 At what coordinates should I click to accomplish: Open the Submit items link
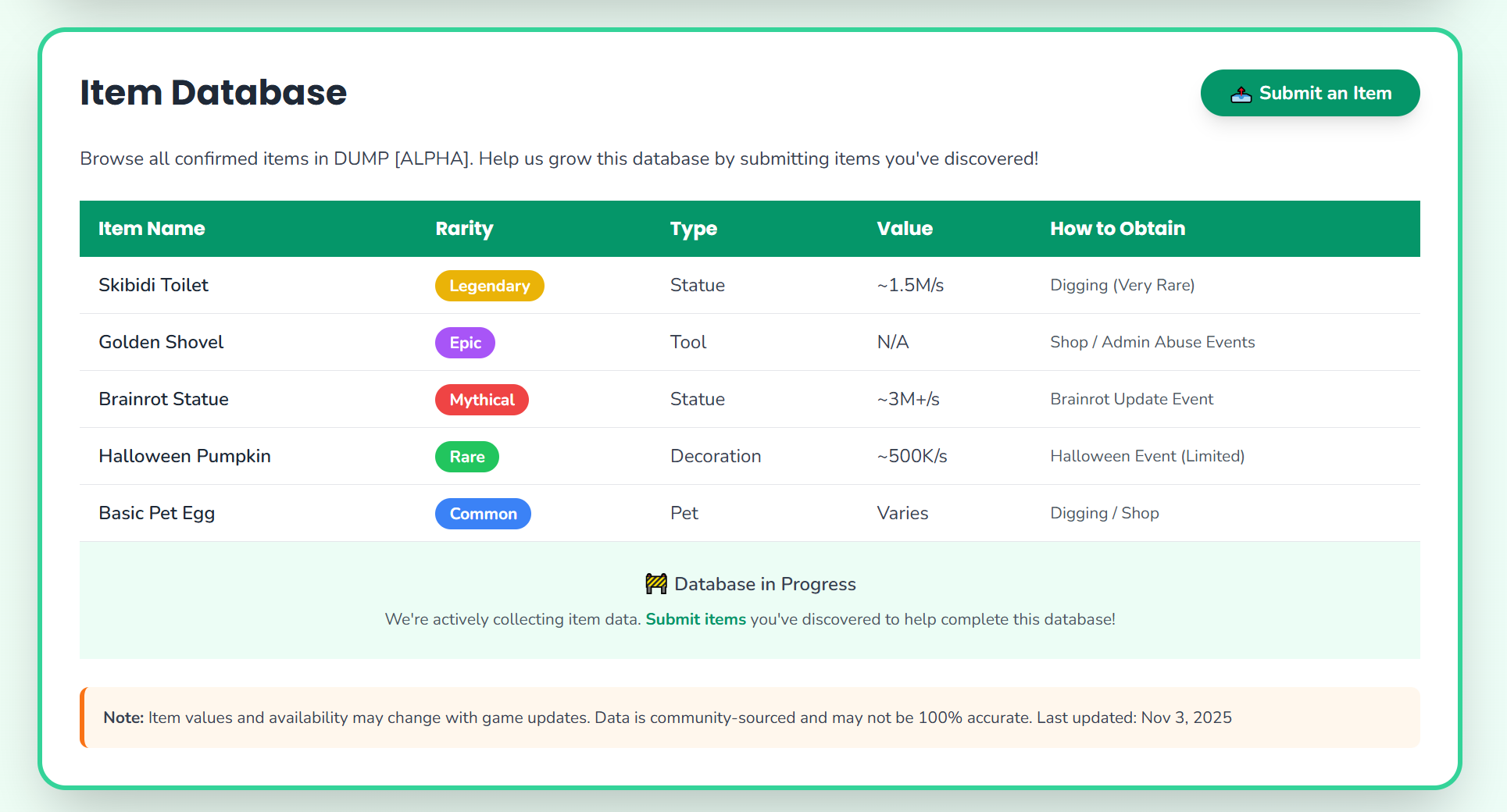pyautogui.click(x=695, y=619)
